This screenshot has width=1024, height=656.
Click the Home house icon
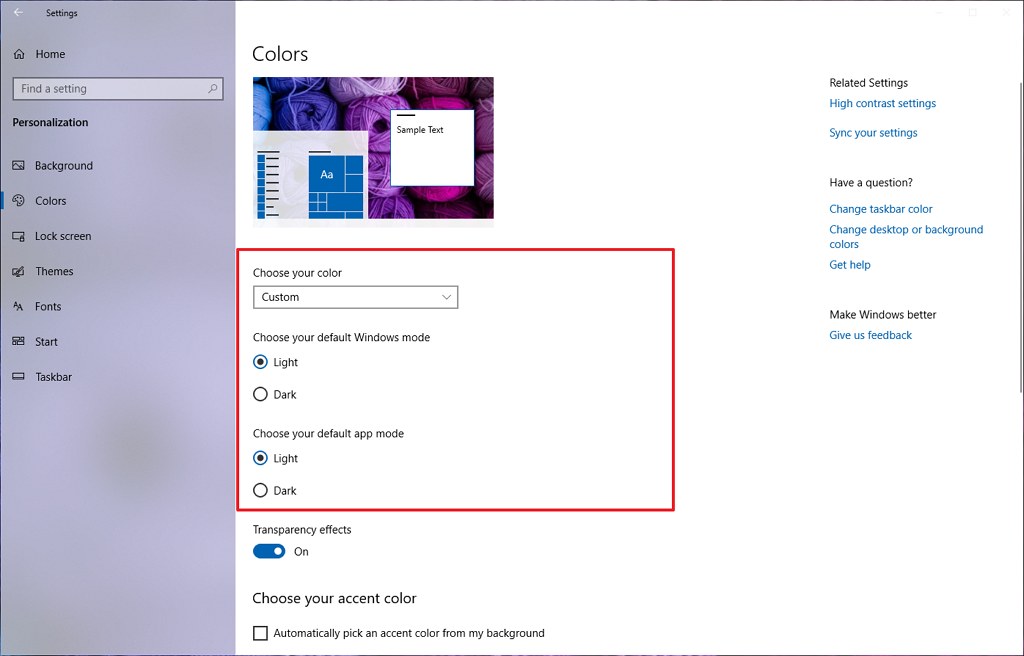coord(20,54)
